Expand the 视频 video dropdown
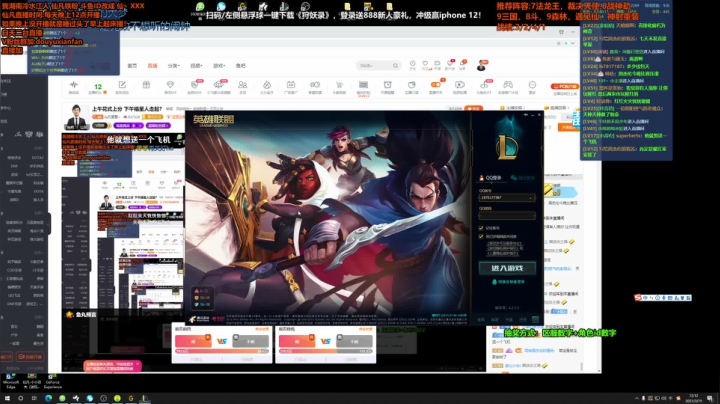Viewport: 720px width, 404px height. pyautogui.click(x=197, y=66)
